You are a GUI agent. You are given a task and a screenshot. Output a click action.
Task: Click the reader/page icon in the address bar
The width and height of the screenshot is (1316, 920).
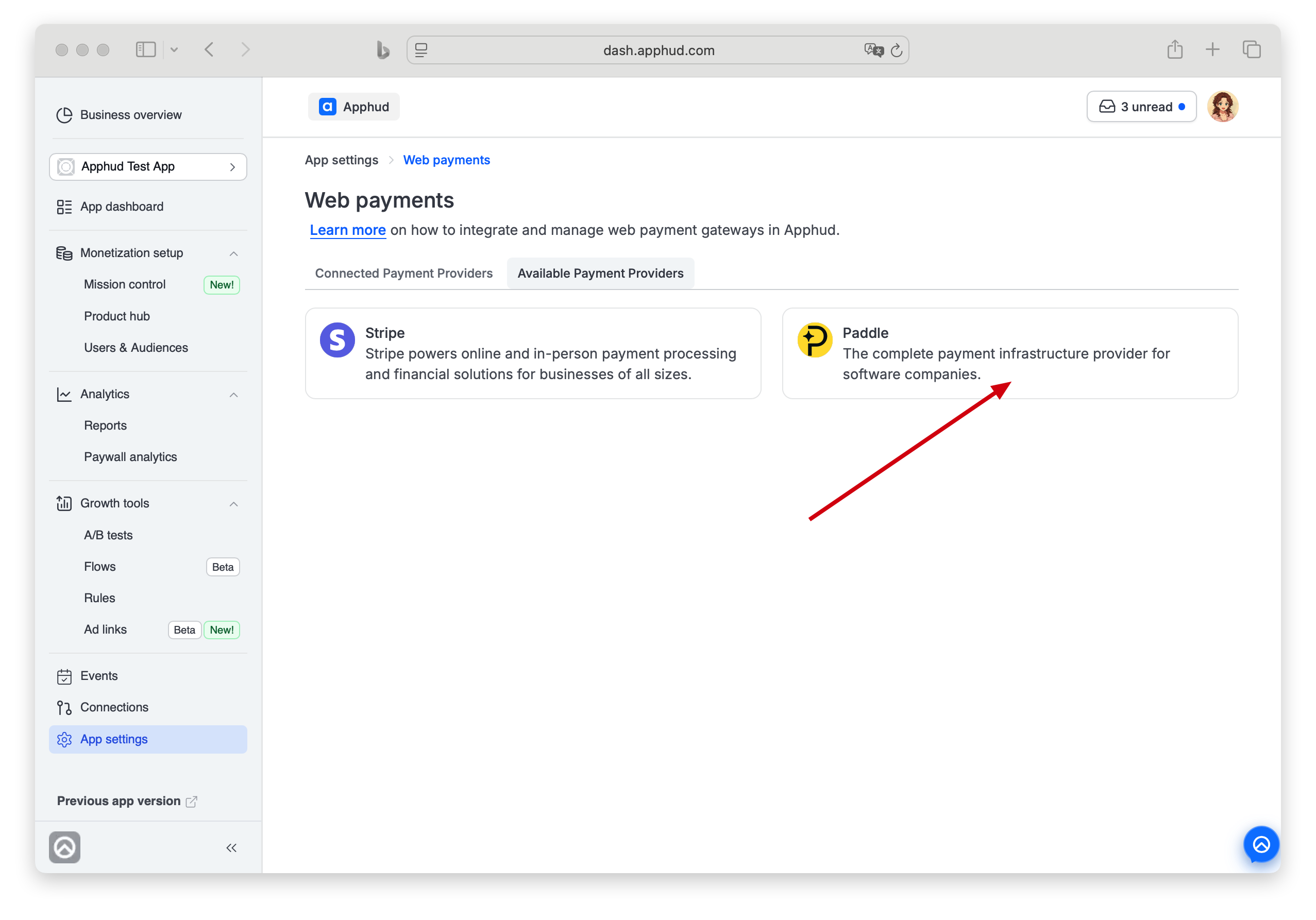tap(421, 50)
